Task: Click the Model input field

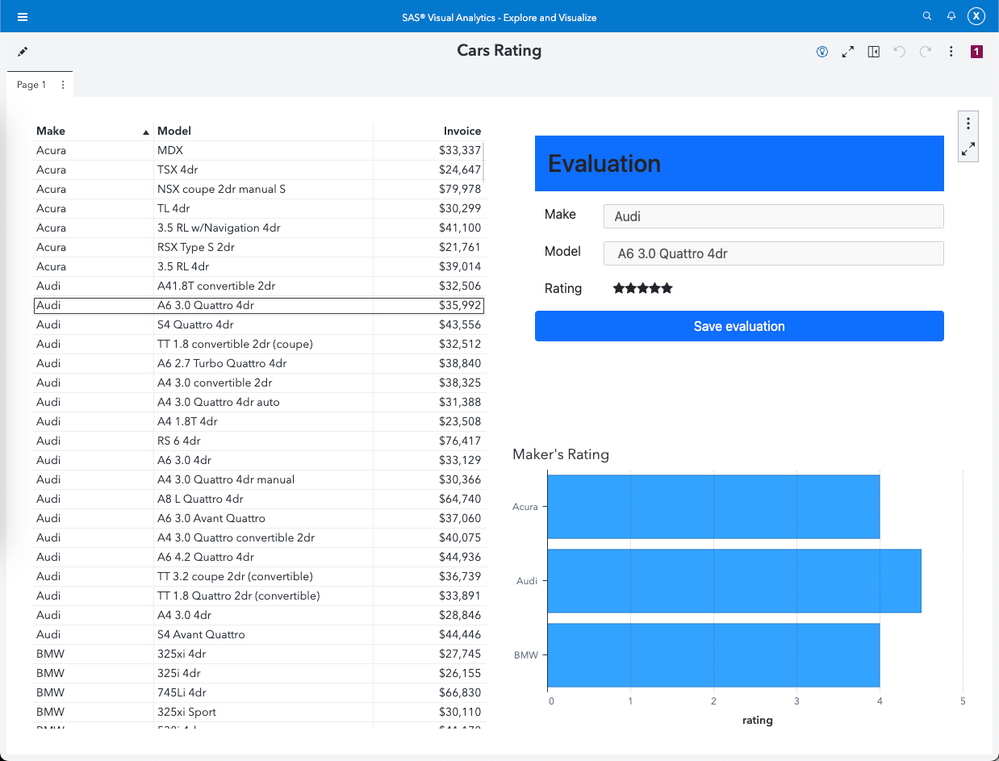Action: click(773, 253)
